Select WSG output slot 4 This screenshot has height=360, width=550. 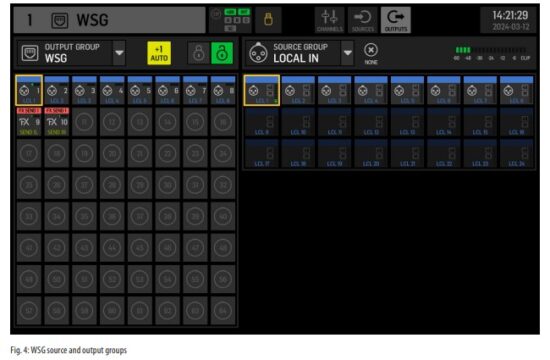(x=112, y=90)
